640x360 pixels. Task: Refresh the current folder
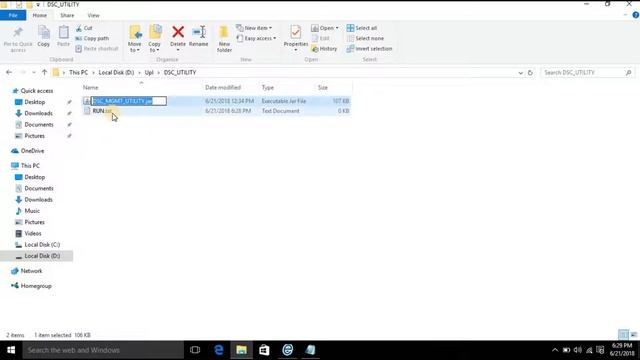click(530, 73)
